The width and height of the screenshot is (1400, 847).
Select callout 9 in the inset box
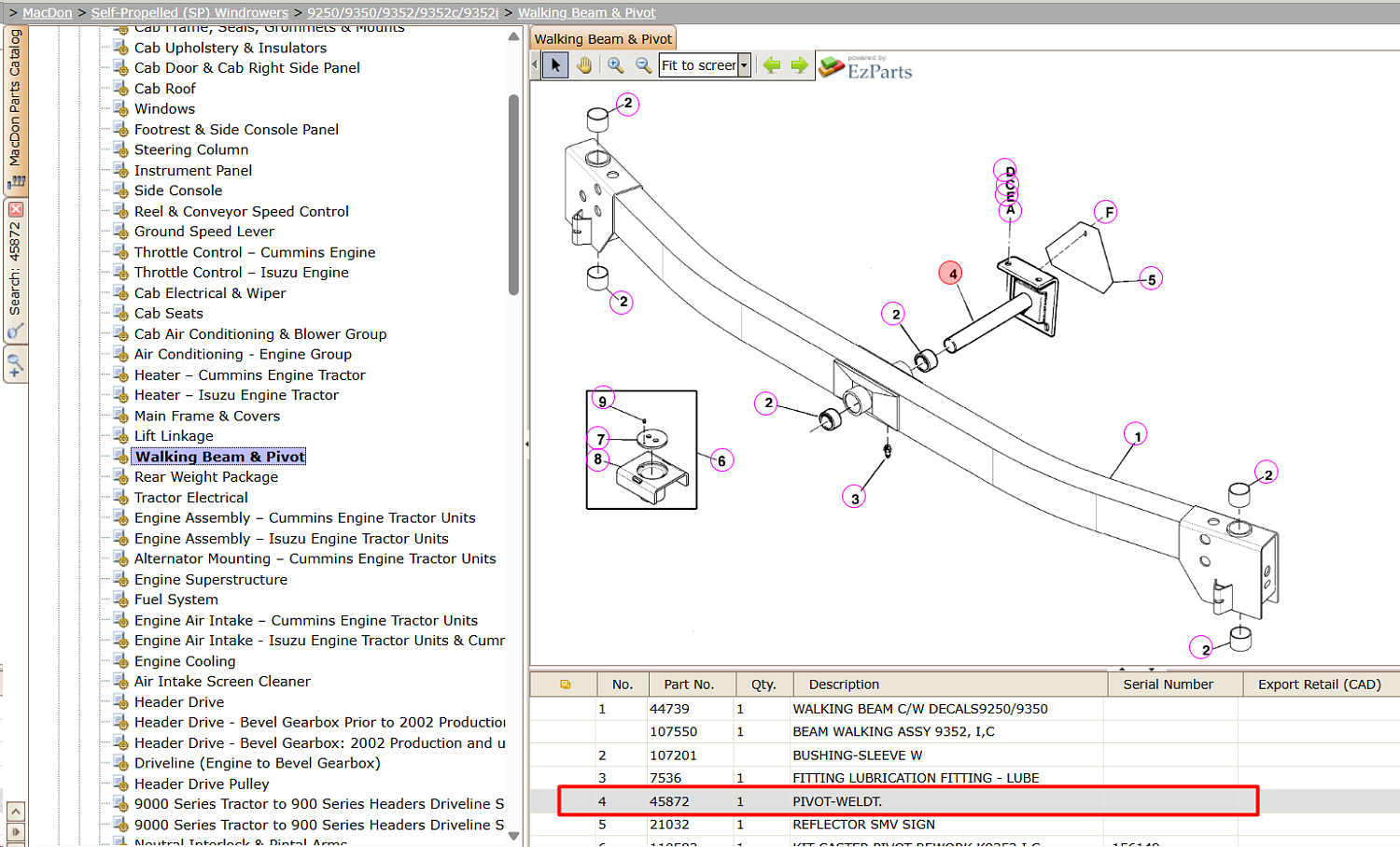tap(603, 401)
